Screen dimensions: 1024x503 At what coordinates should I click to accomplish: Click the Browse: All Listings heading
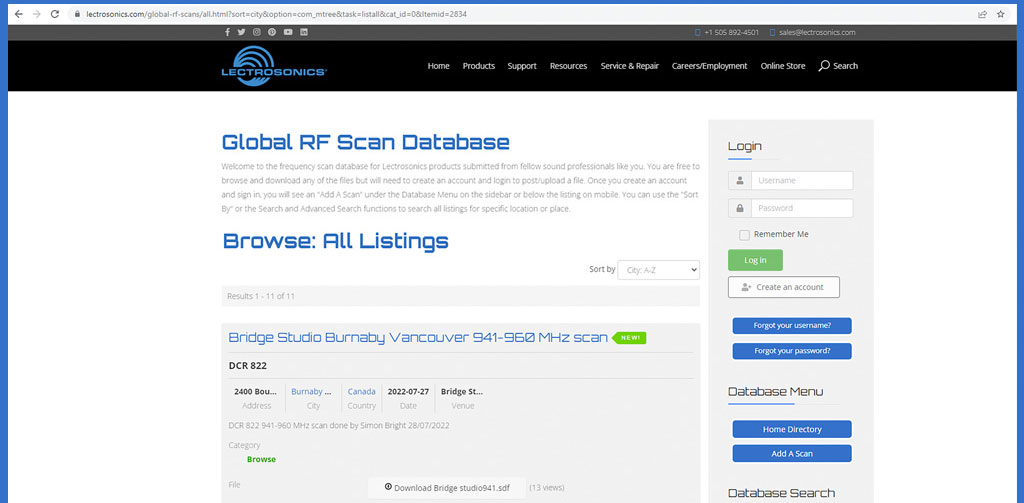coord(336,241)
